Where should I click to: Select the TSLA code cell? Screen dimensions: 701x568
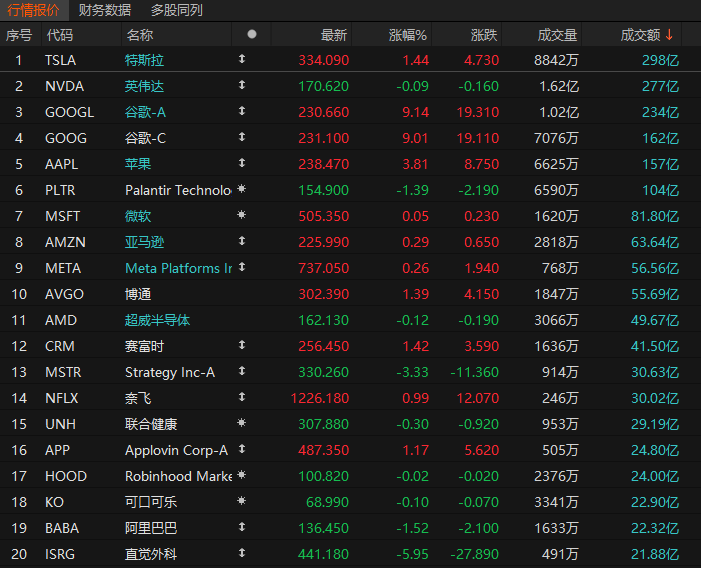pos(60,60)
